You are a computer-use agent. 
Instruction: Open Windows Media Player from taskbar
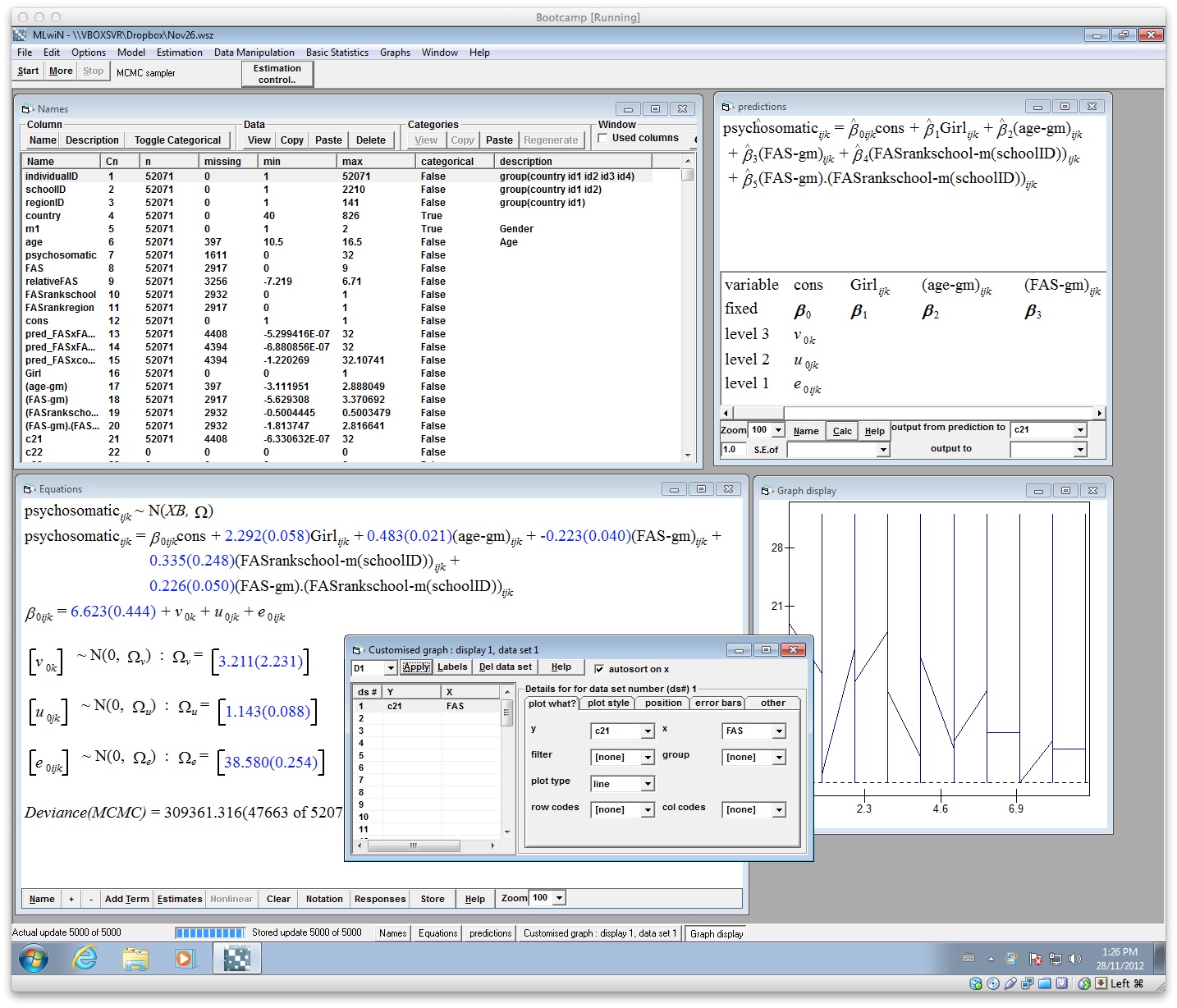click(185, 958)
